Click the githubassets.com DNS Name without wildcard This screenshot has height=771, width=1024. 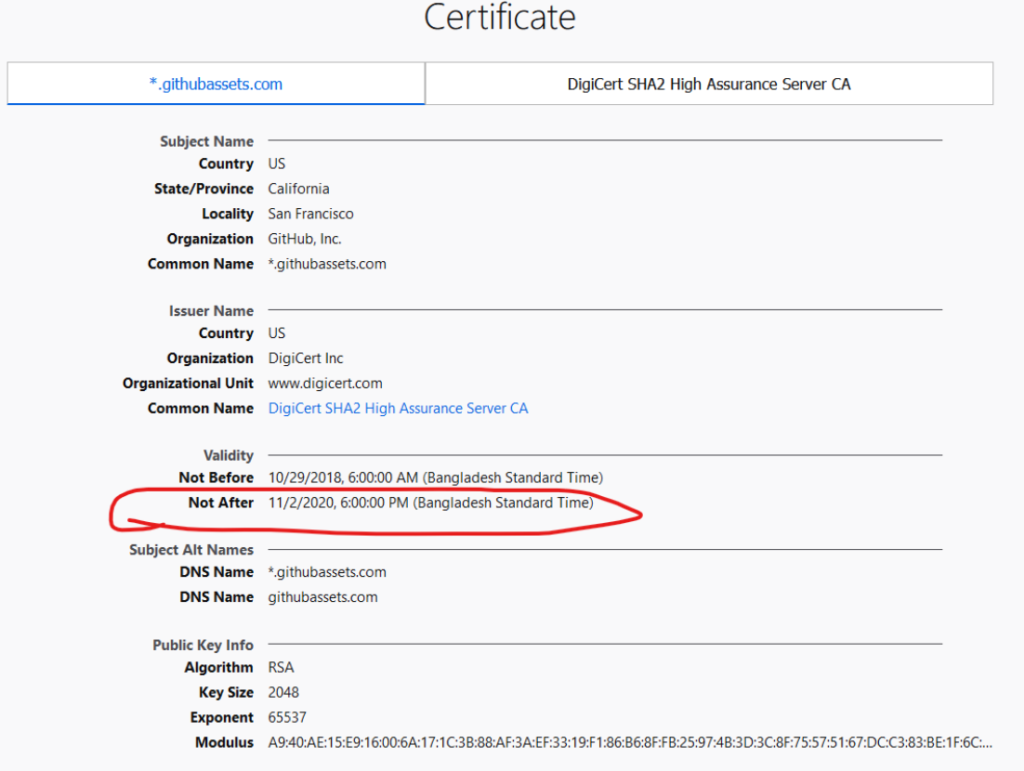click(x=323, y=597)
